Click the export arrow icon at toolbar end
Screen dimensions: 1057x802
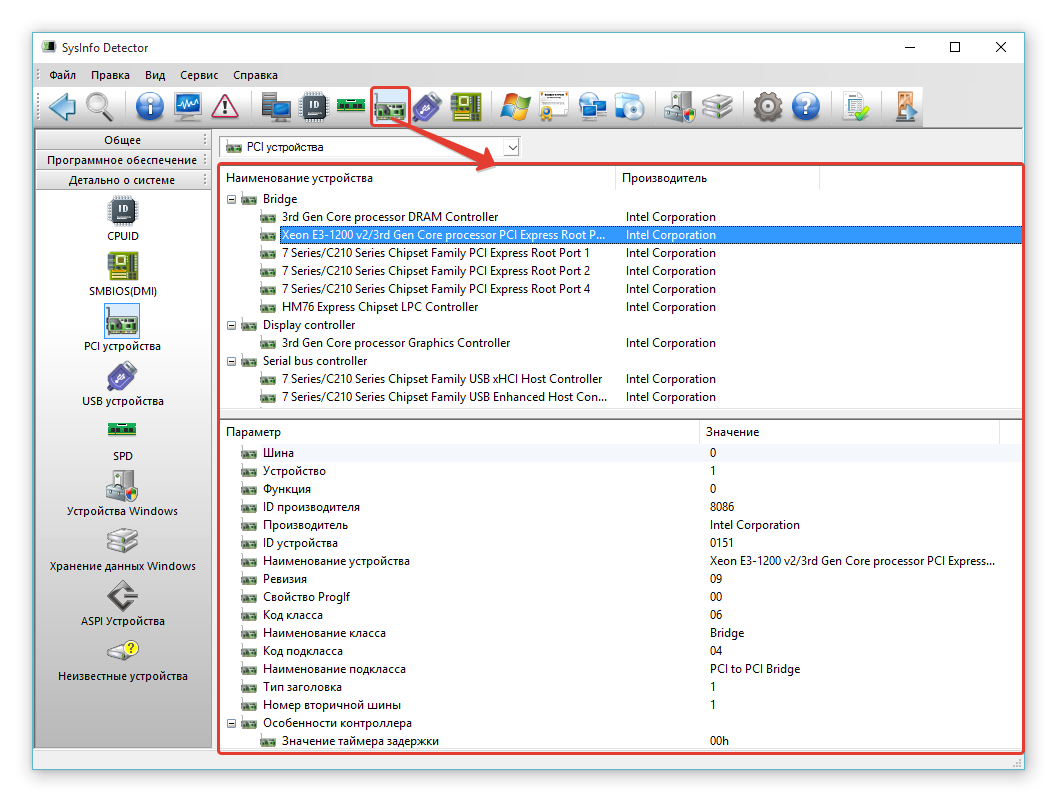tap(906, 106)
